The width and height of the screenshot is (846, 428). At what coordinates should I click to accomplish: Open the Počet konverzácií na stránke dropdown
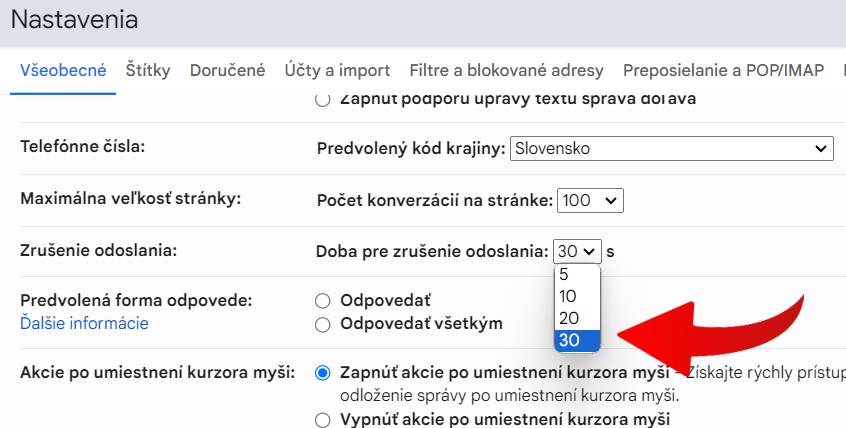click(x=590, y=200)
